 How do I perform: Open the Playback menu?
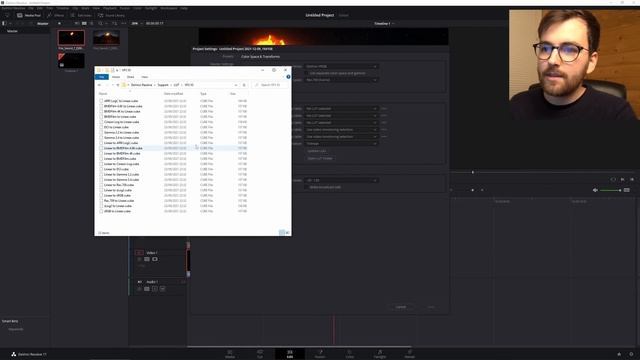tap(109, 8)
